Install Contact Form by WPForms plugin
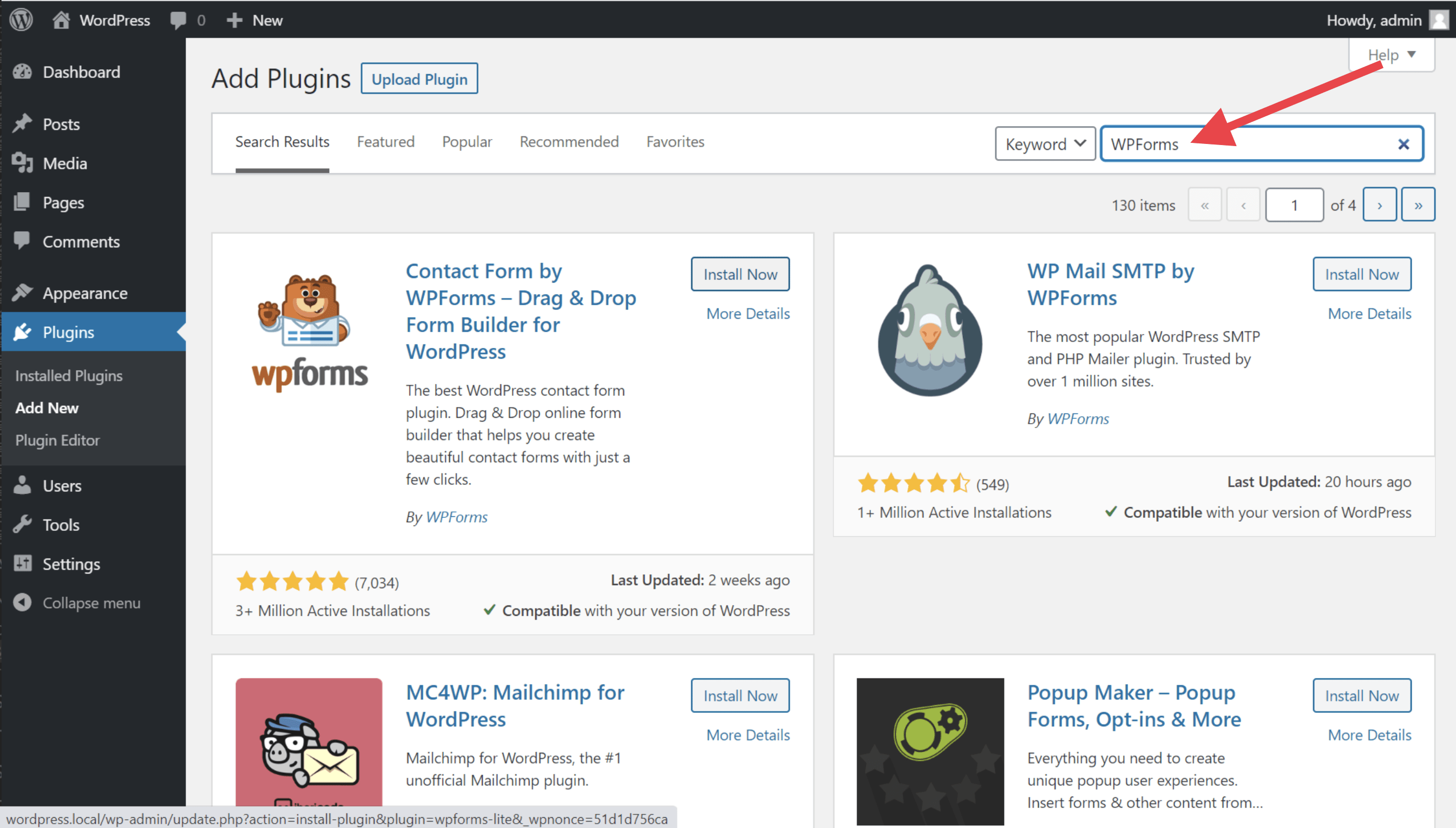The width and height of the screenshot is (1456, 828). tap(740, 274)
